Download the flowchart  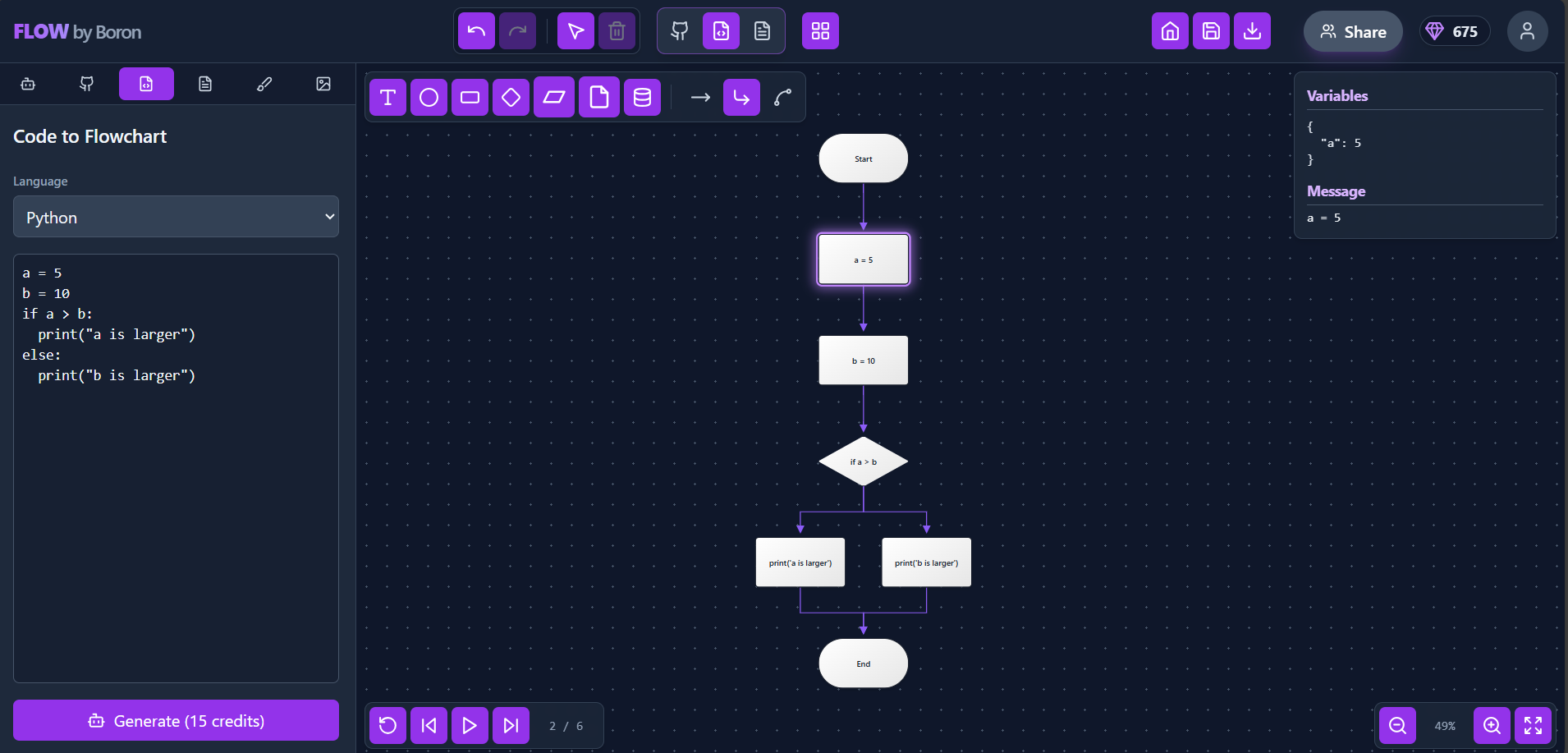[1251, 30]
